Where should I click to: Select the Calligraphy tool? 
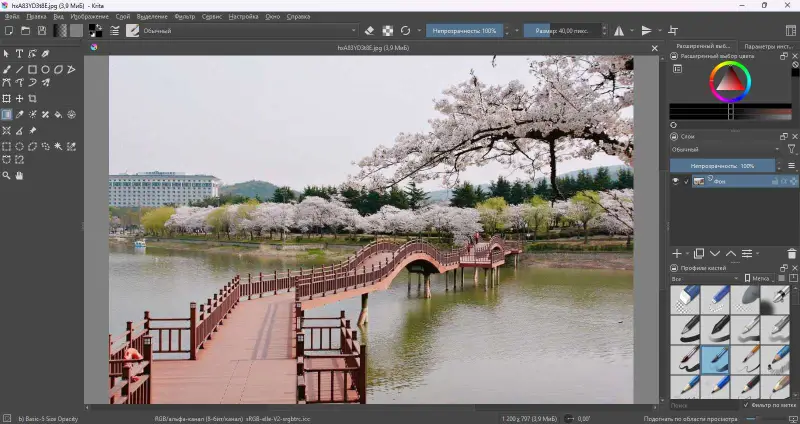[x=45, y=54]
